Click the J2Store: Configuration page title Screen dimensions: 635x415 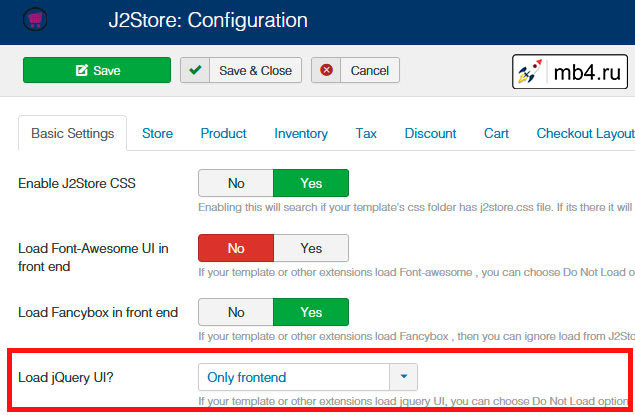click(208, 20)
